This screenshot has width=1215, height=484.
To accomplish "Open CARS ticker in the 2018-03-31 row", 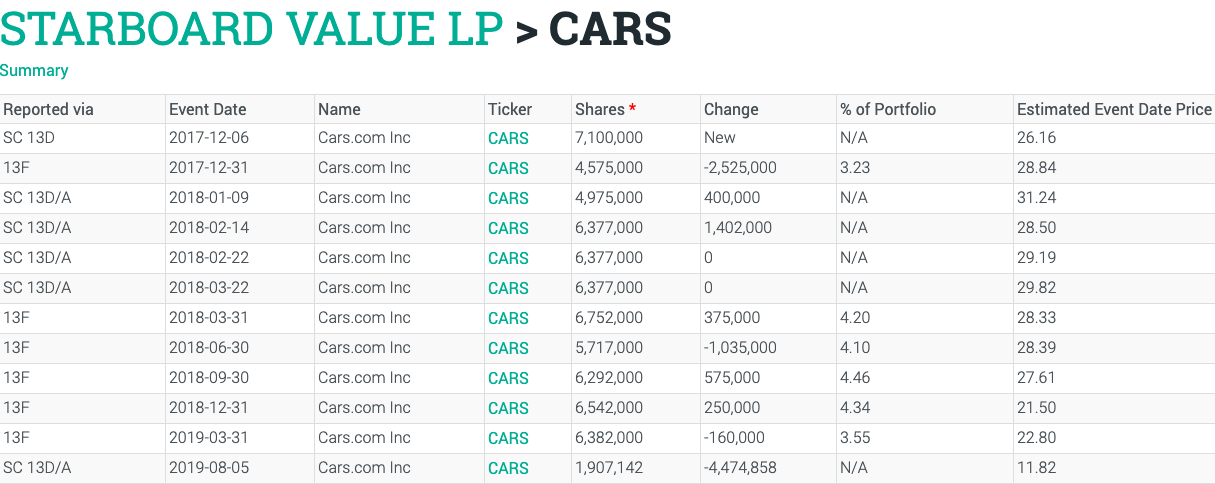I will (x=508, y=318).
